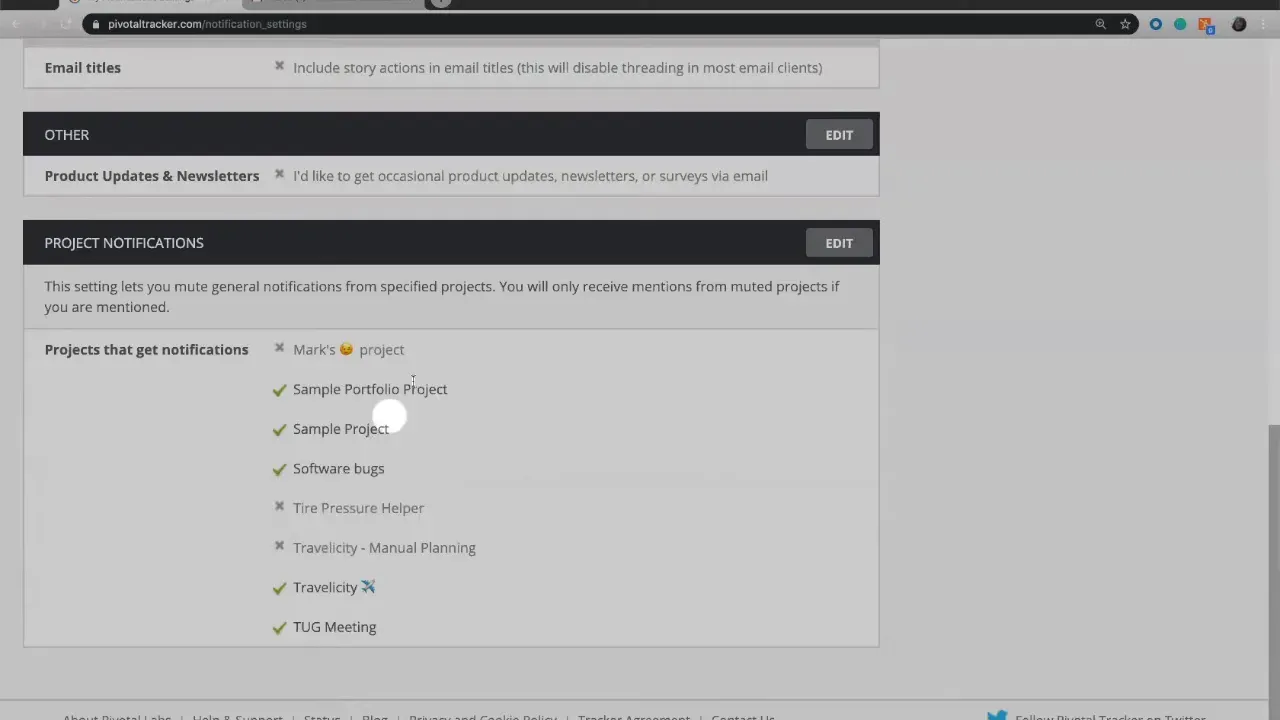Open the orange Pivotal Tracker extension icon
The image size is (1280, 720).
pyautogui.click(x=1205, y=24)
